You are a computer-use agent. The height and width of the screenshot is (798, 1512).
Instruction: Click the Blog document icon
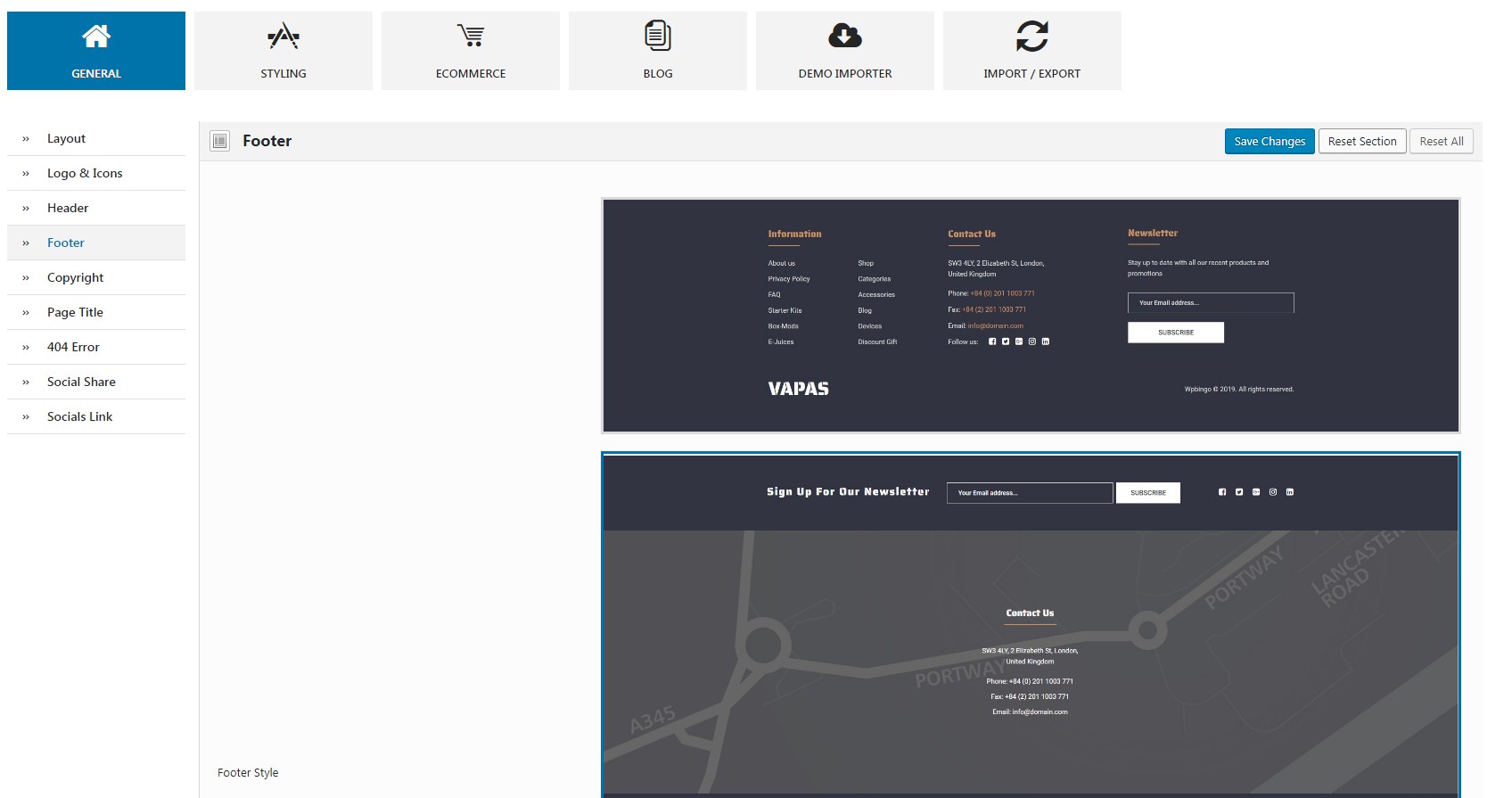pos(658,36)
